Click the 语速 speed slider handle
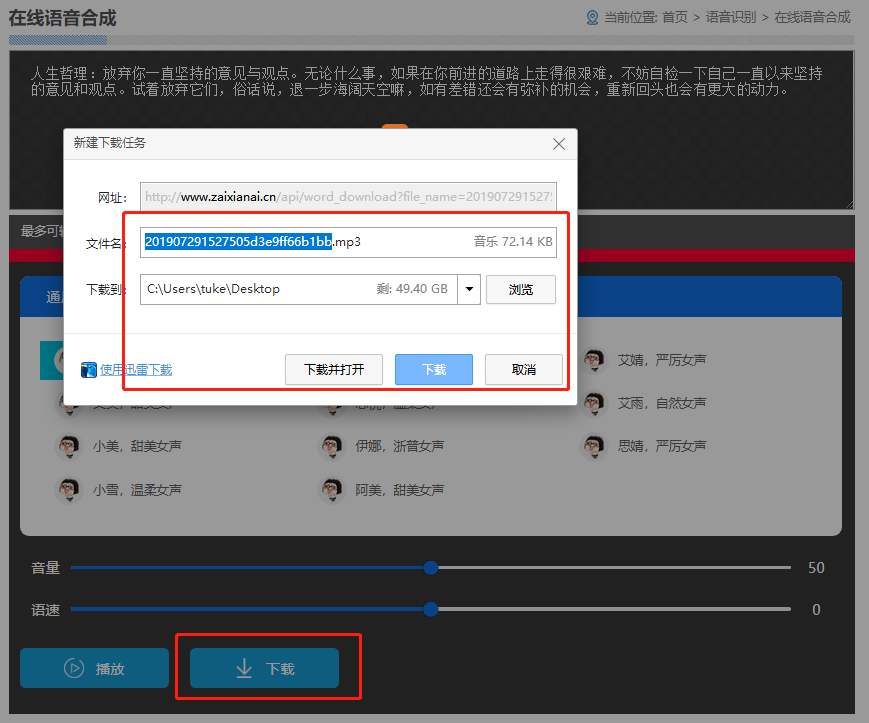The width and height of the screenshot is (869, 723). (431, 609)
